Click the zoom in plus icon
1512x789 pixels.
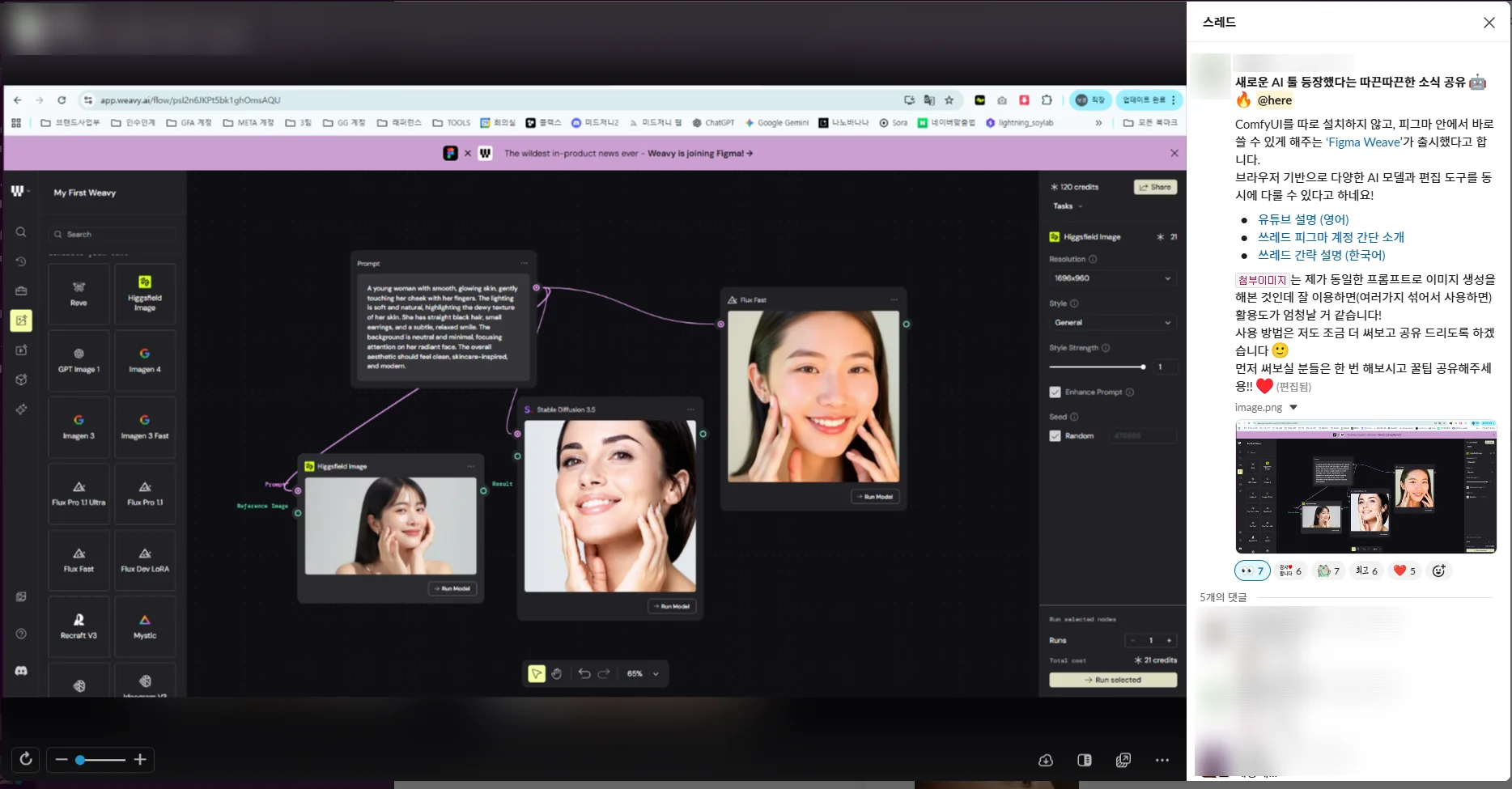(140, 760)
